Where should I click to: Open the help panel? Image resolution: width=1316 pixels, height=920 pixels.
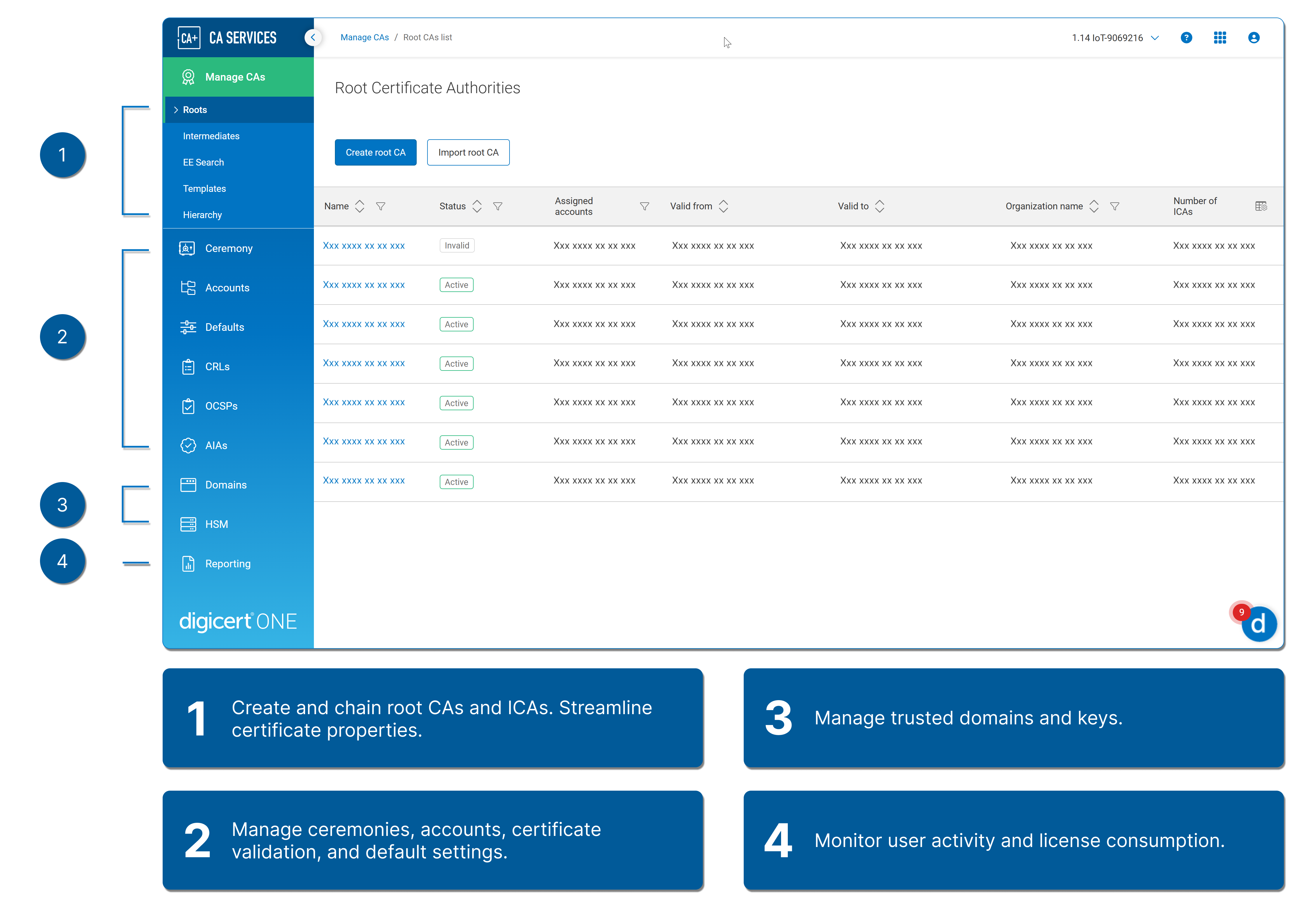click(x=1186, y=37)
